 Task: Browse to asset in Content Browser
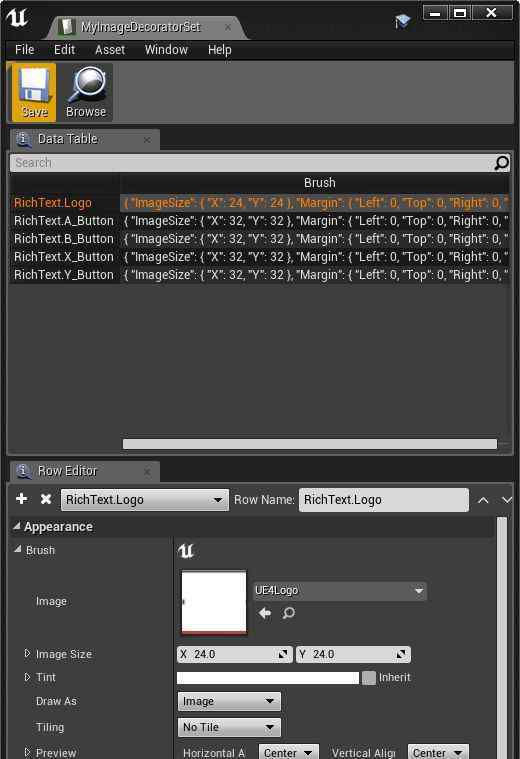pyautogui.click(x=86, y=92)
